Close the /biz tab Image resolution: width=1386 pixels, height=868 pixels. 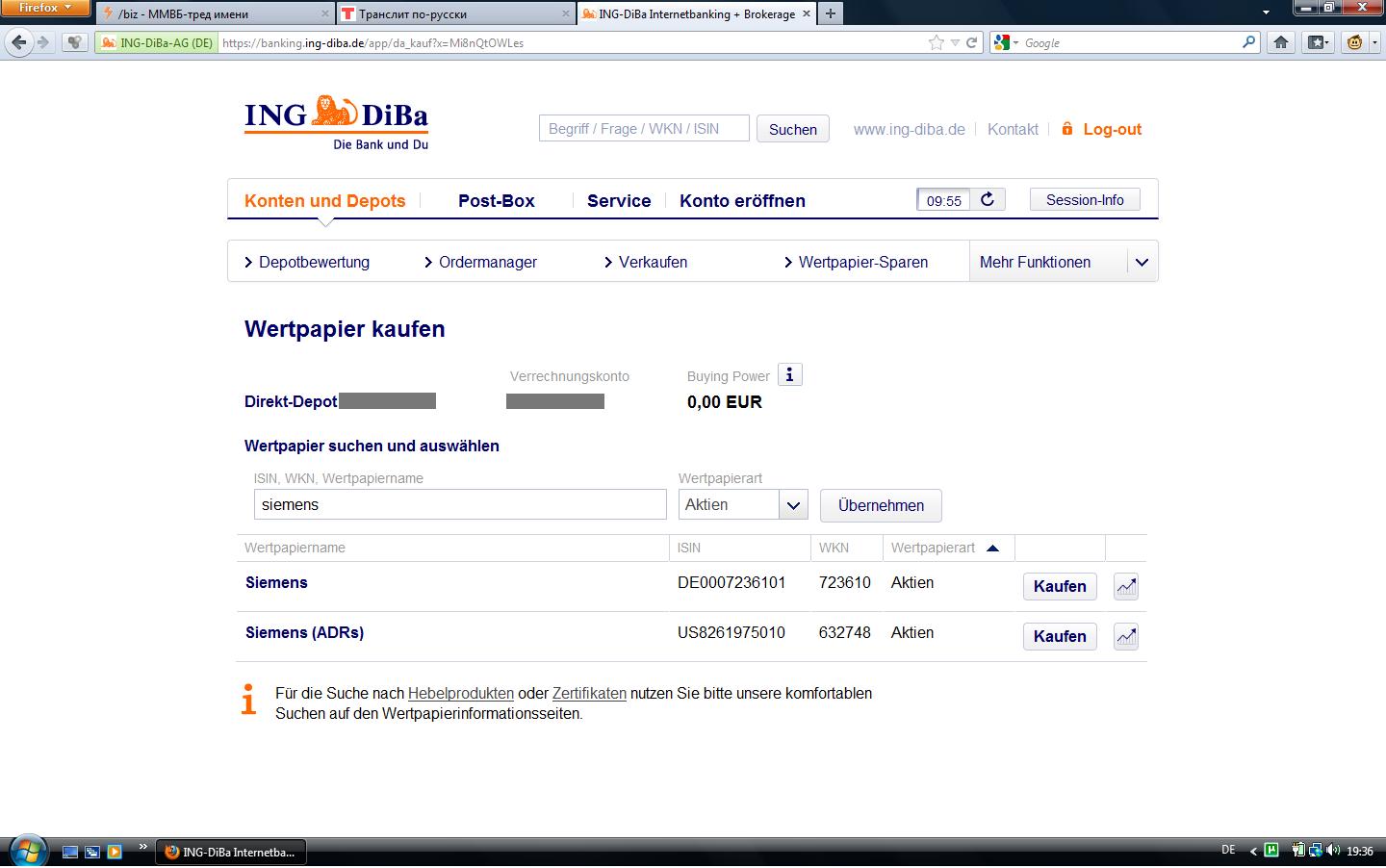pos(323,13)
